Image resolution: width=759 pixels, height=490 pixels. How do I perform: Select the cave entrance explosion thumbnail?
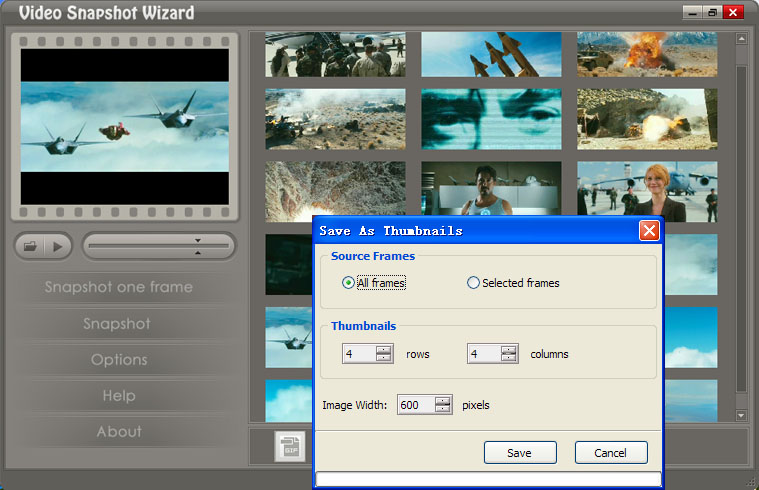coord(647,119)
